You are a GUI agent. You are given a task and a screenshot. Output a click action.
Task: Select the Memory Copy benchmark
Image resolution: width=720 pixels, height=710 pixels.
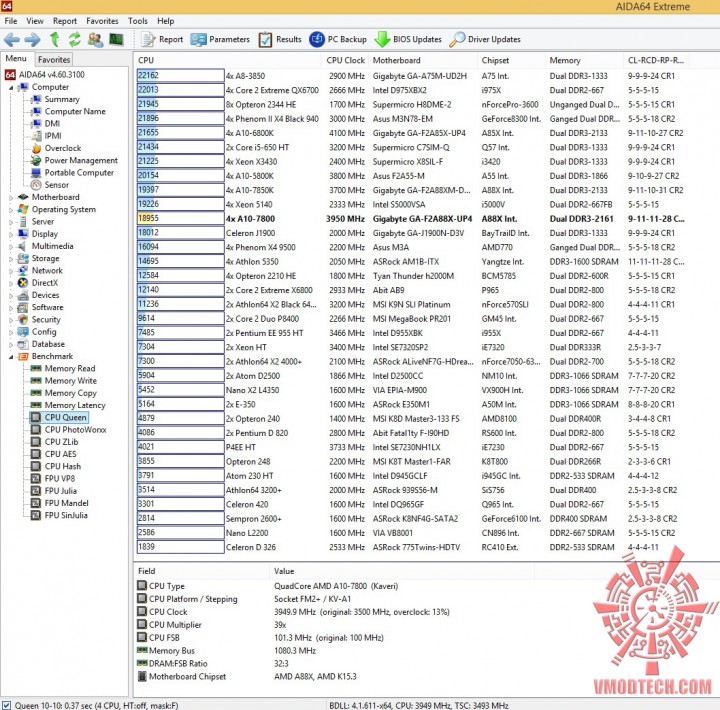coord(70,393)
